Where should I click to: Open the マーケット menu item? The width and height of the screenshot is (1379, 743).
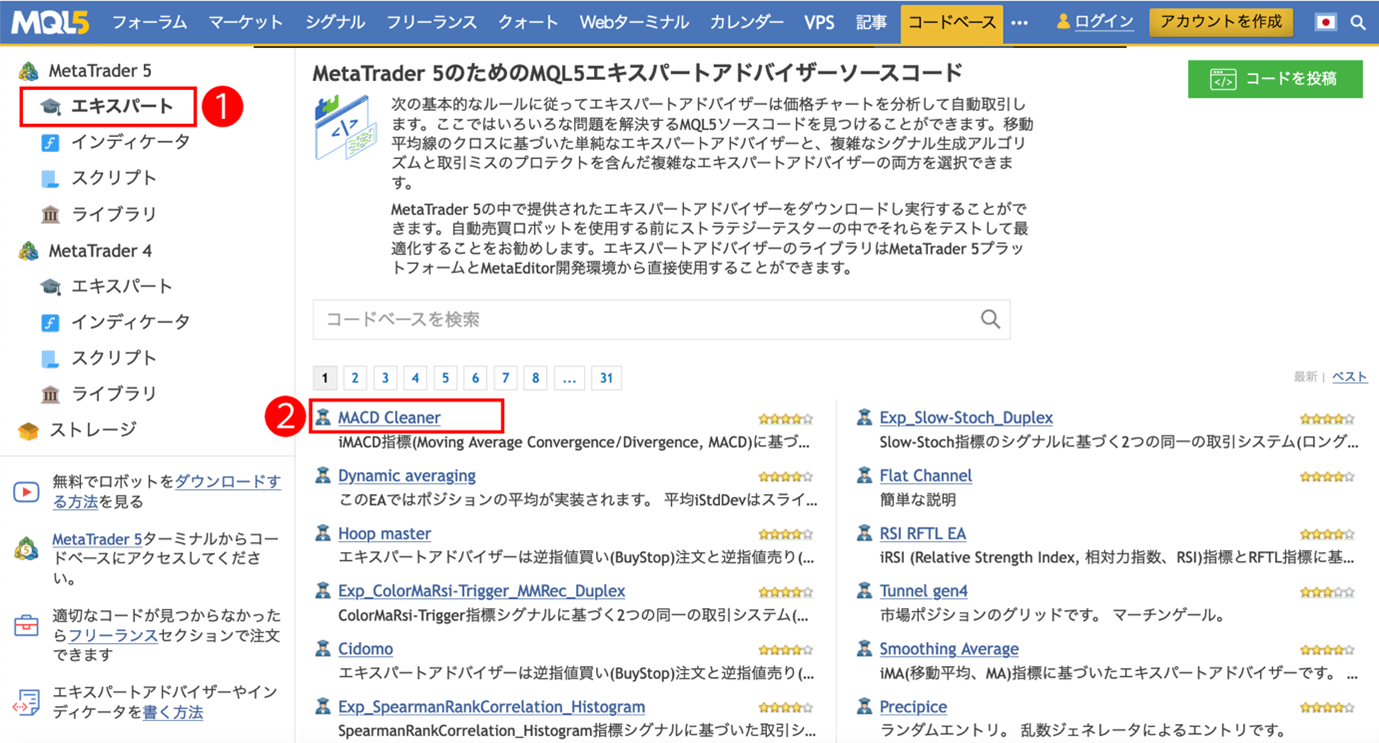[246, 22]
